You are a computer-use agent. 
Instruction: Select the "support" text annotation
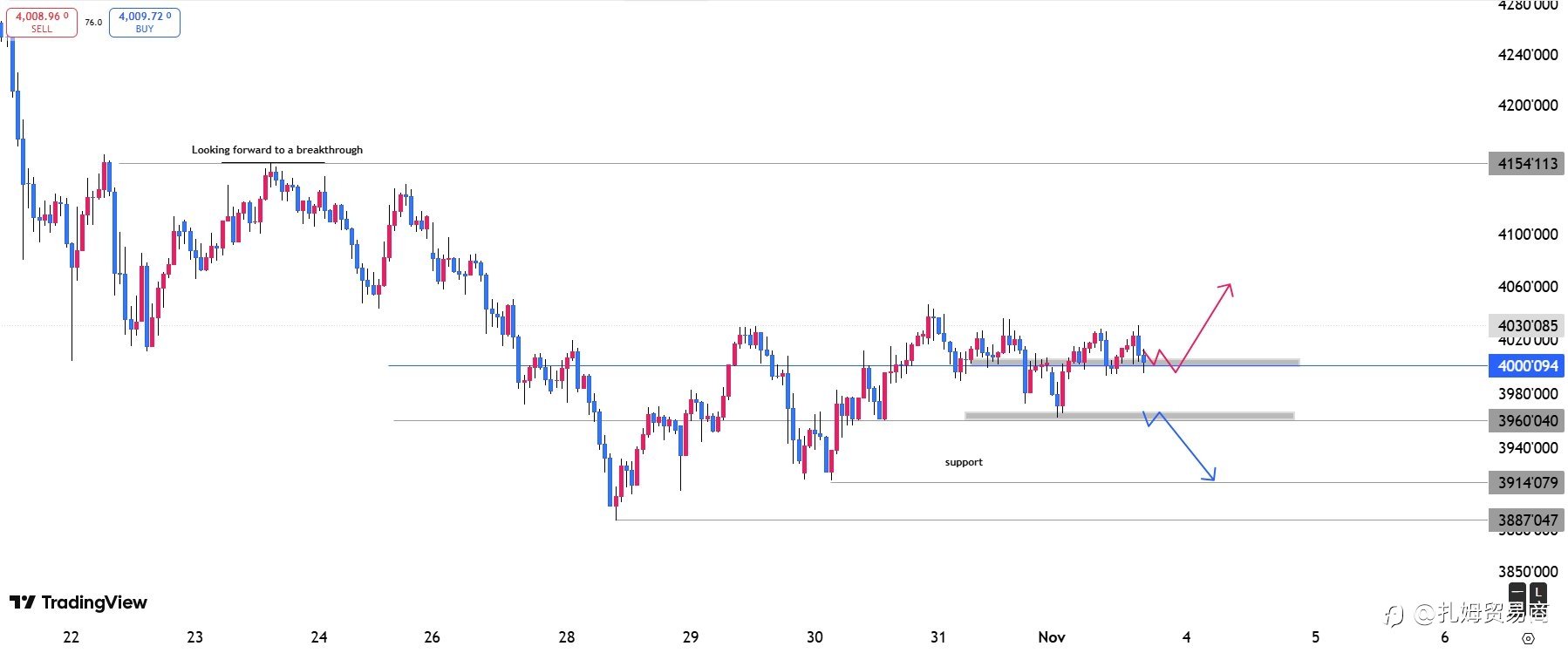point(964,462)
